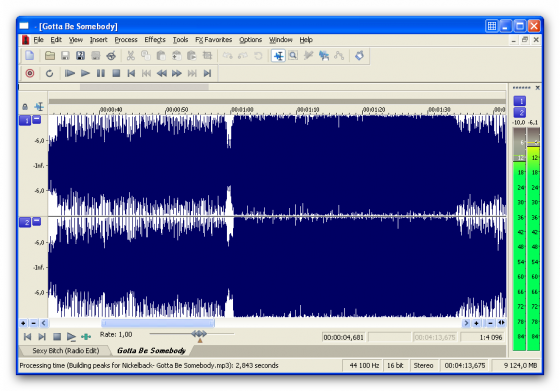Click the cursor position field 00:00:04,681
Screen dimensions: 560x391
click(343, 337)
